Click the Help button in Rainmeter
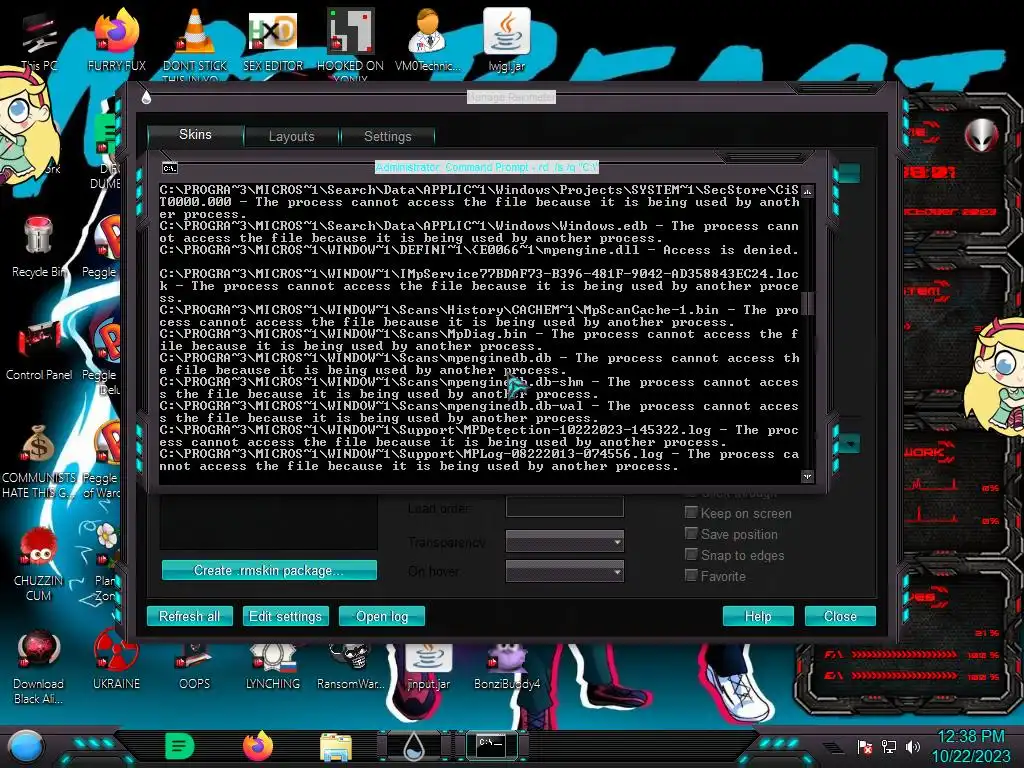The width and height of the screenshot is (1024, 768). point(758,616)
